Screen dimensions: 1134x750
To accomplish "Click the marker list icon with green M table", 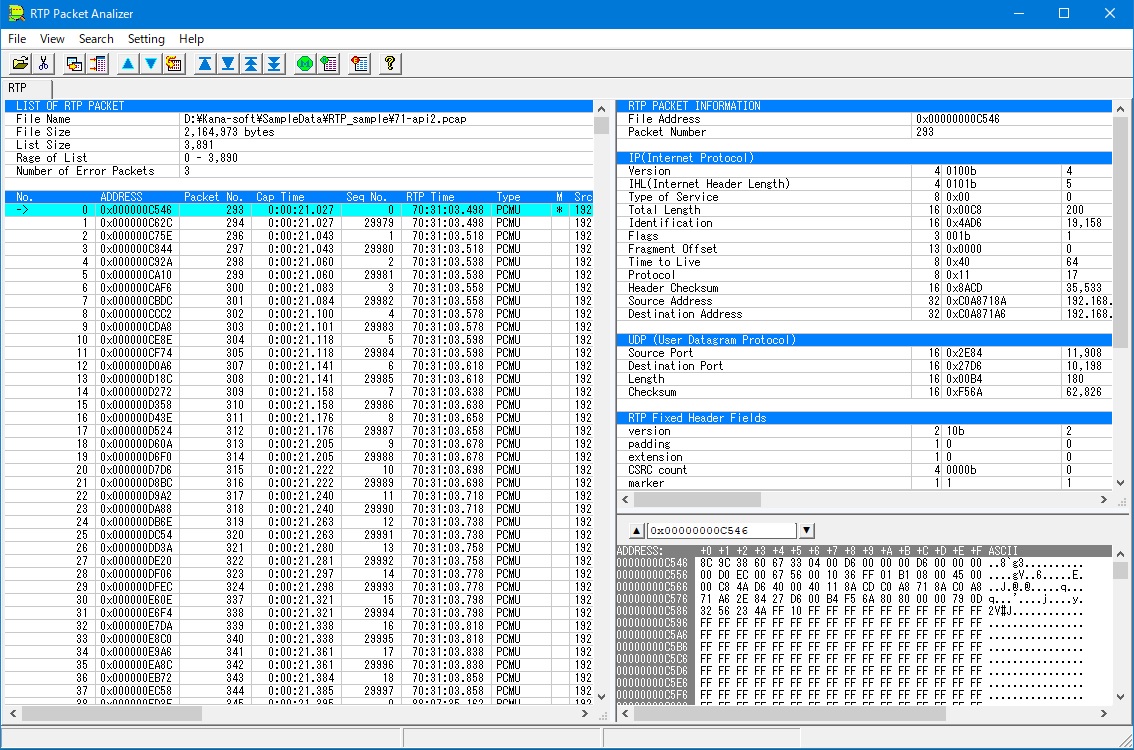I will [328, 64].
